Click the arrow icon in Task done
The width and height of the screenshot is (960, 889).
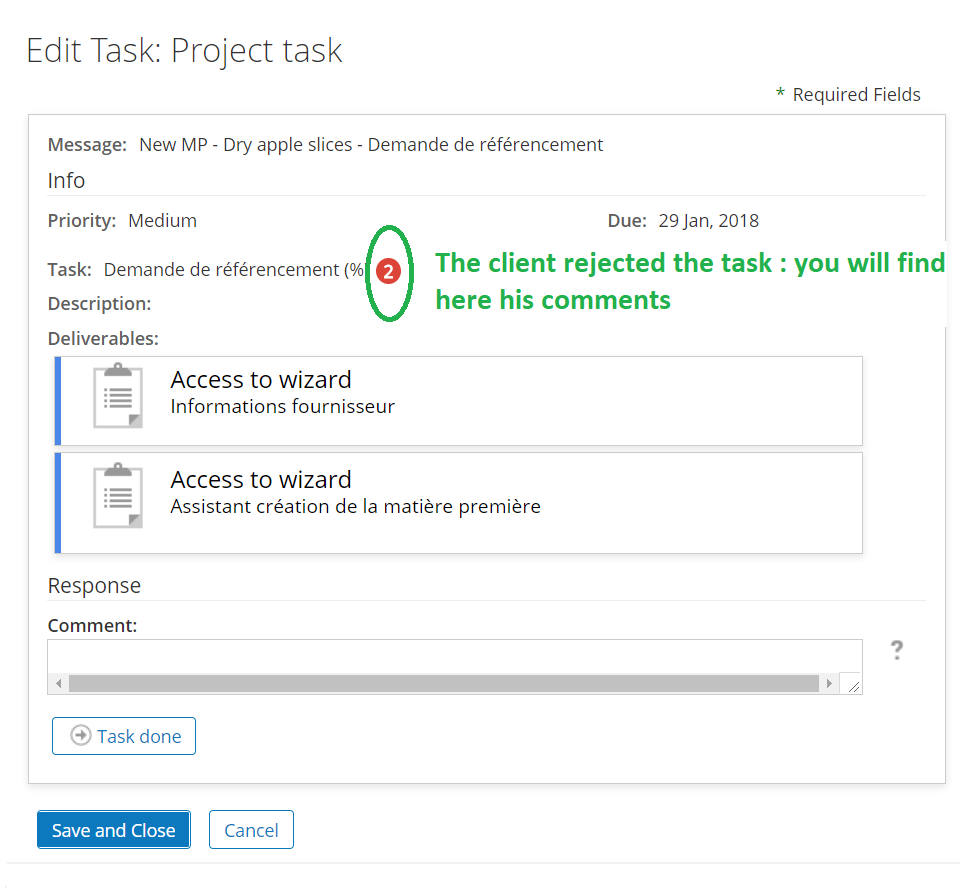click(81, 735)
